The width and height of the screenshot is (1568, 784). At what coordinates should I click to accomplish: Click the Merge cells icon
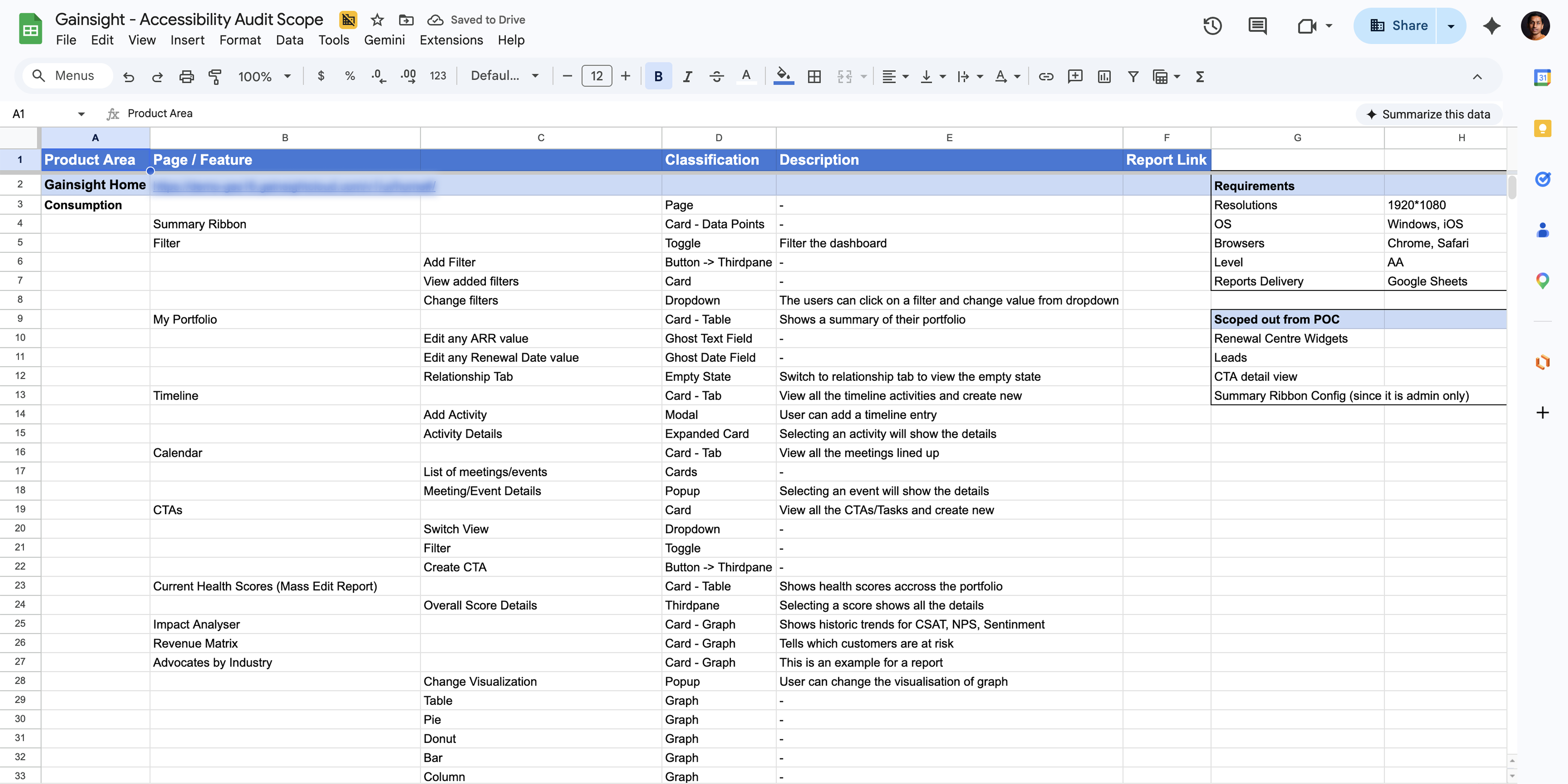point(844,77)
